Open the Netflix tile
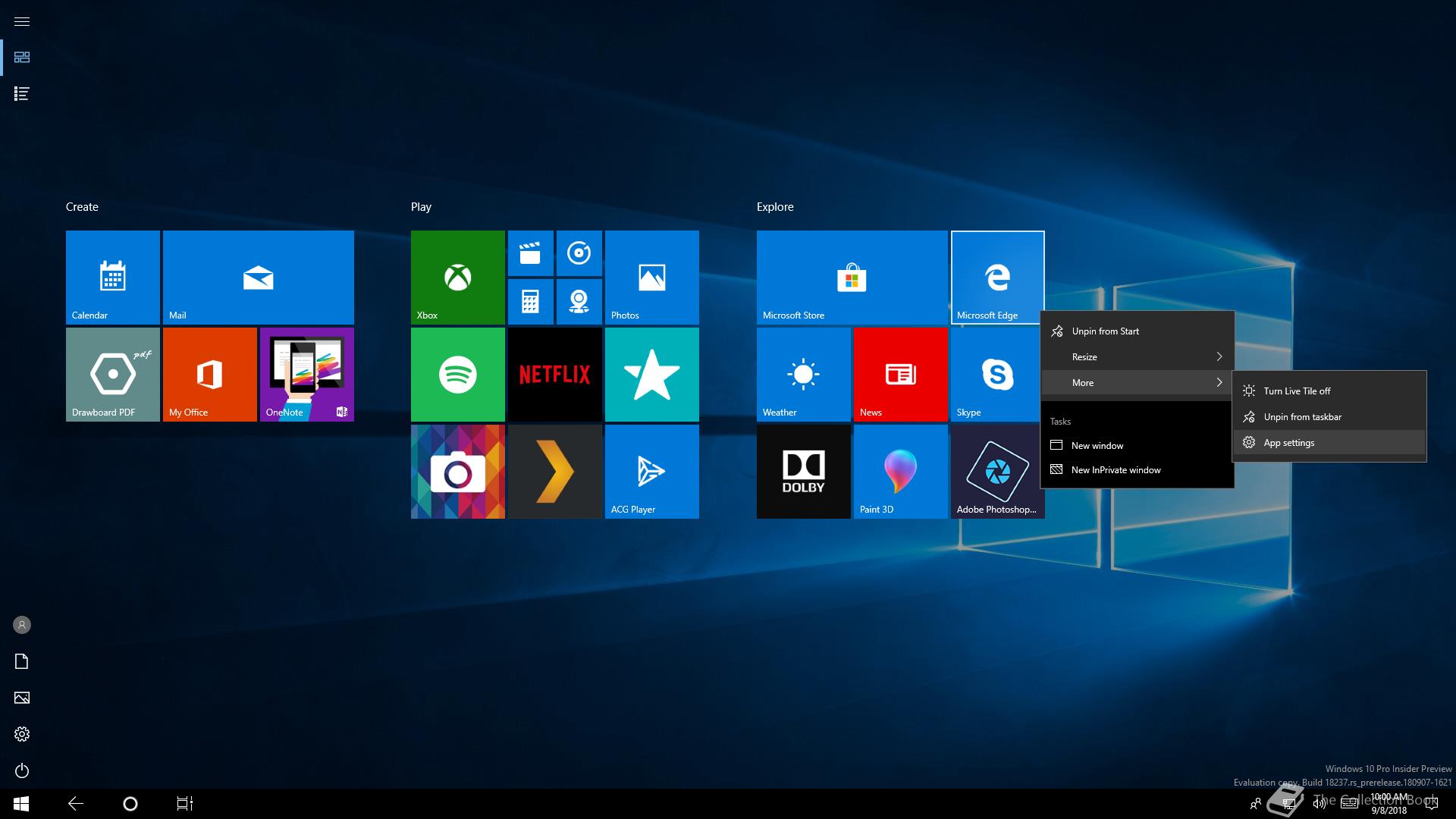This screenshot has height=819, width=1456. (554, 375)
